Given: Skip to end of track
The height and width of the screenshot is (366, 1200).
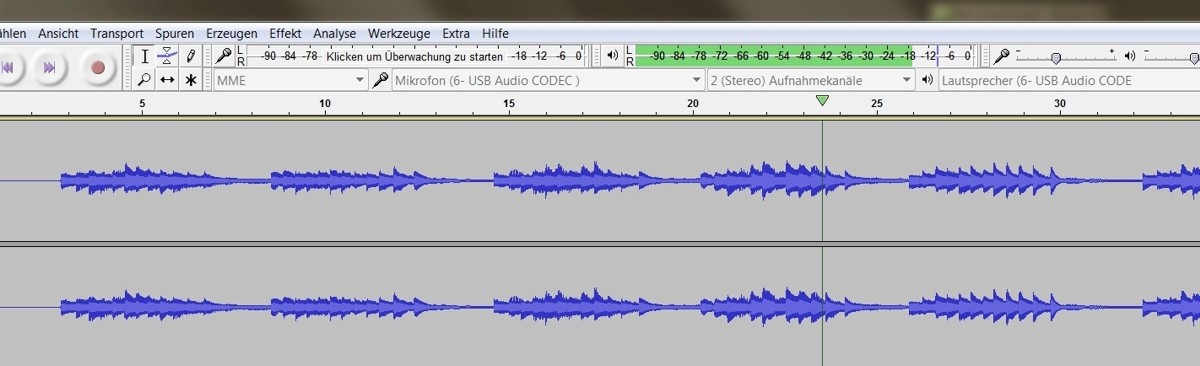Looking at the screenshot, I should click(x=48, y=68).
